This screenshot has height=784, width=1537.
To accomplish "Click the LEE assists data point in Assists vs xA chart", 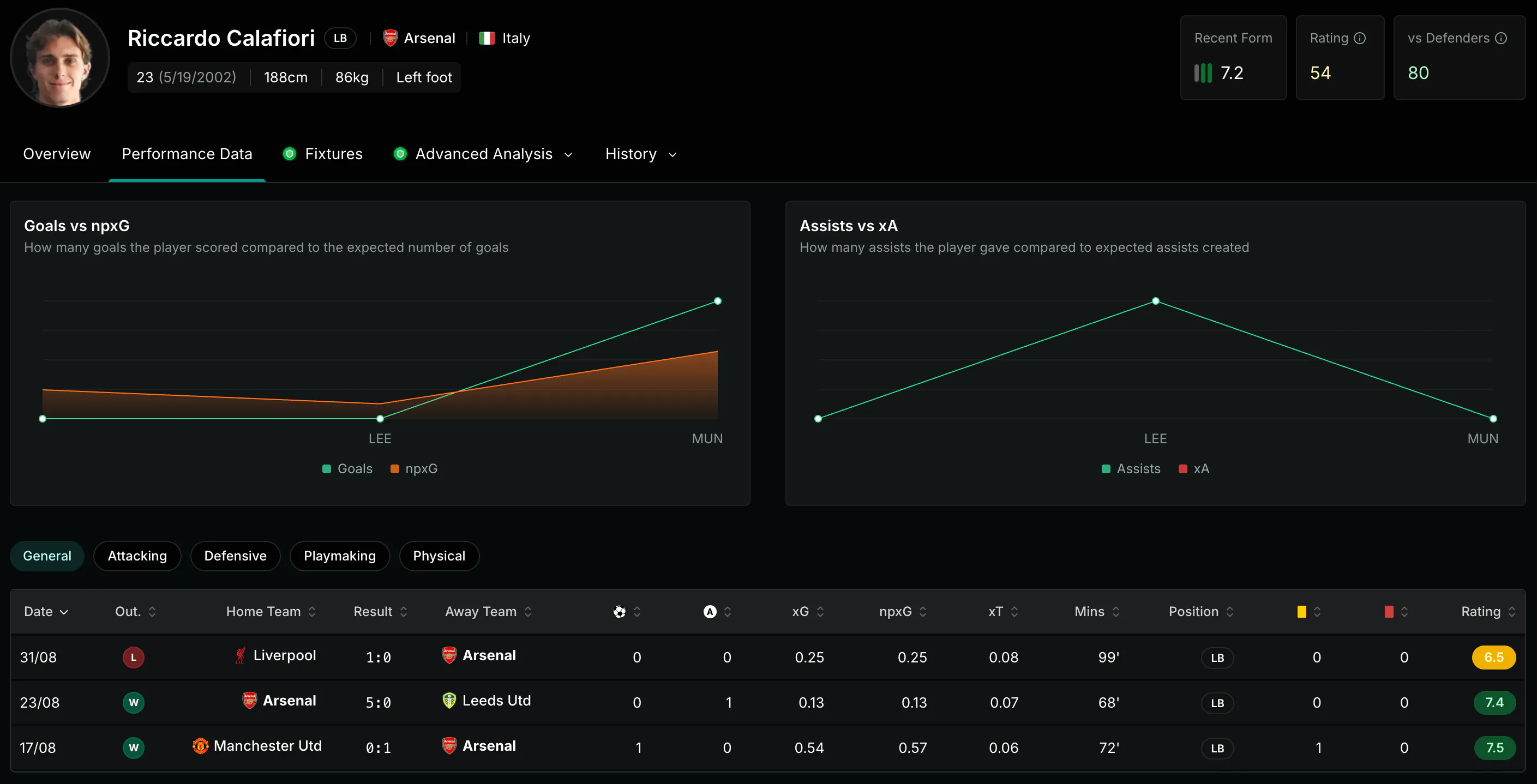I will coord(1156,301).
